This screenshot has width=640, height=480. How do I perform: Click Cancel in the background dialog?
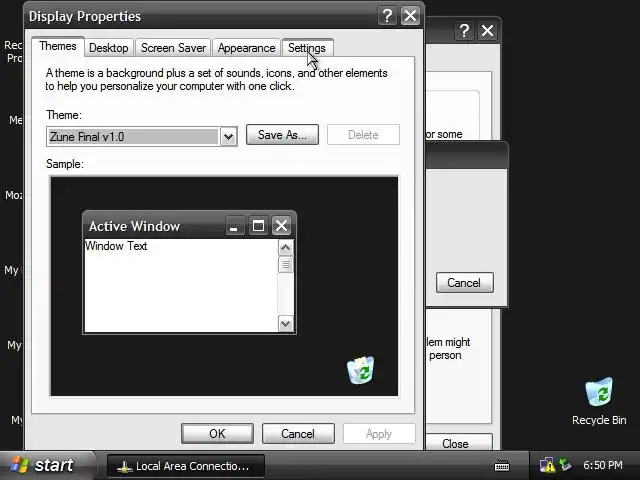pos(464,282)
